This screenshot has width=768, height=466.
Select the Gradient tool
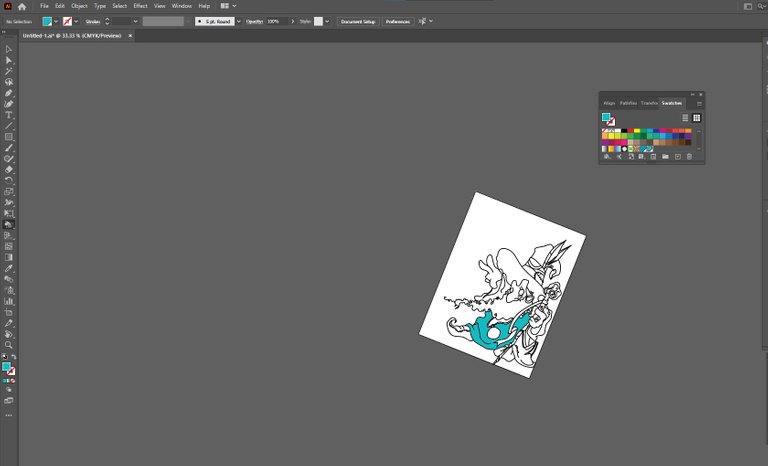click(8, 257)
